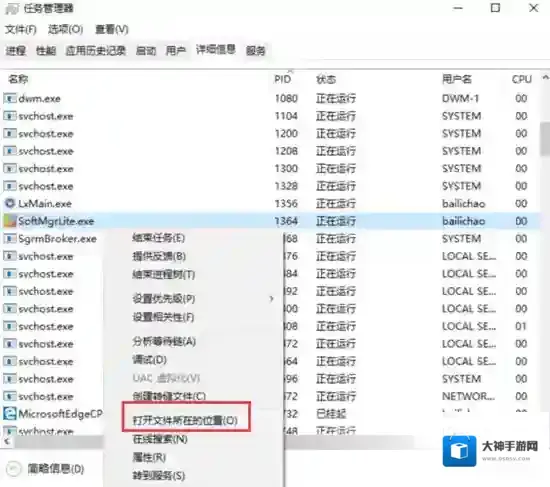
Task: Click the 简略信息(D) button label
Action: pyautogui.click(x=56, y=469)
